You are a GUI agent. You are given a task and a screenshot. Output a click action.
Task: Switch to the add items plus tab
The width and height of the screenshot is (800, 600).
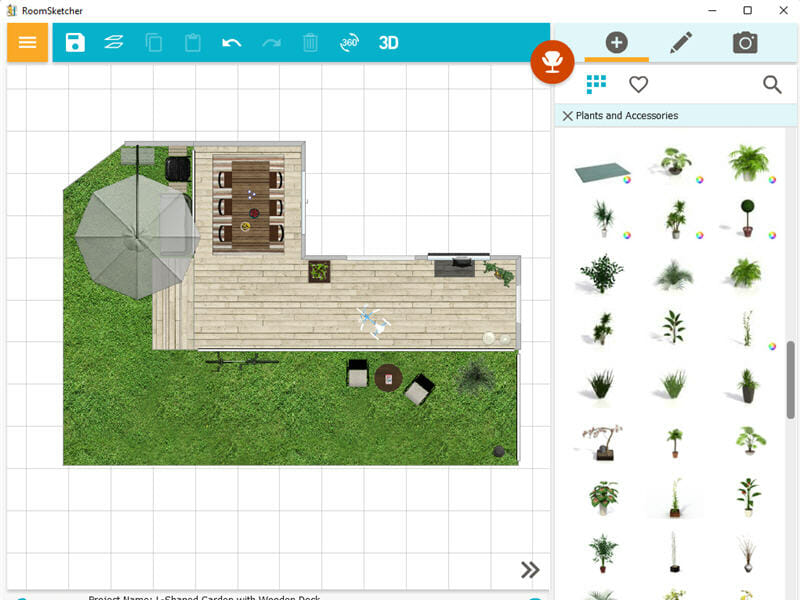pyautogui.click(x=617, y=43)
